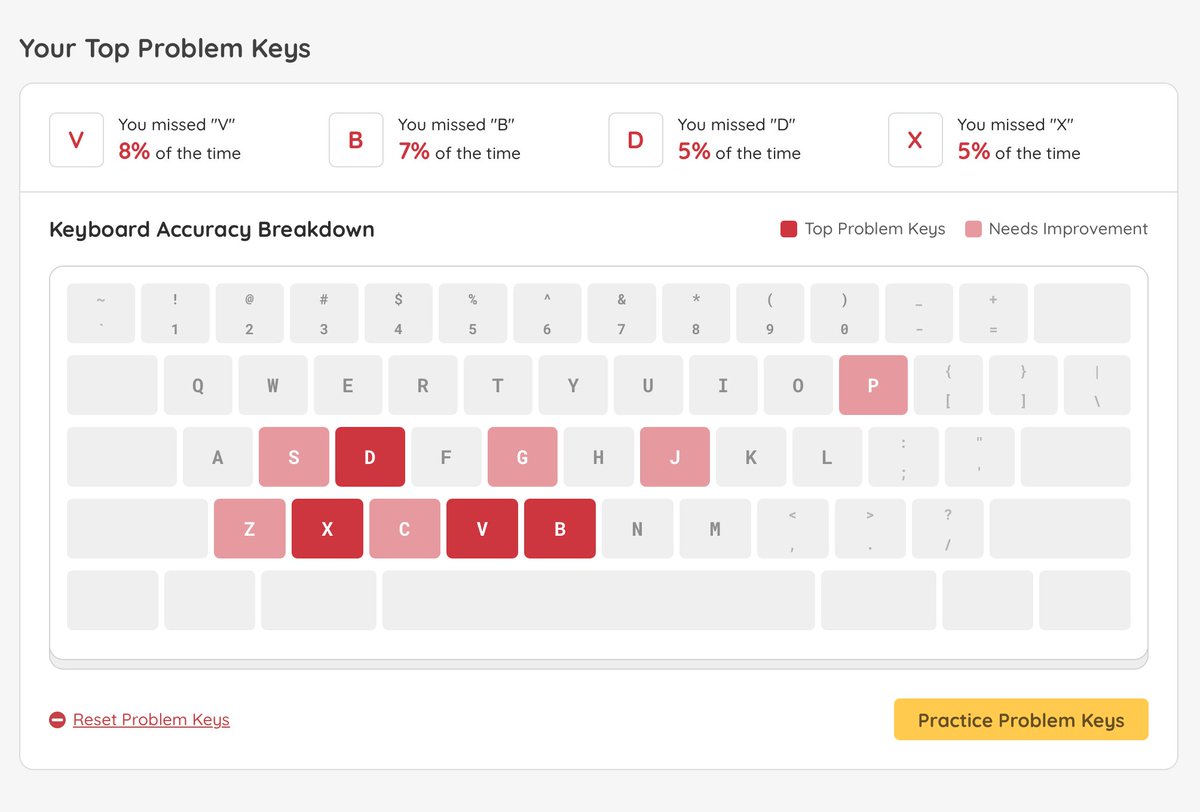Image resolution: width=1200 pixels, height=812 pixels.
Task: Click the F key on keyboard
Action: tap(446, 457)
